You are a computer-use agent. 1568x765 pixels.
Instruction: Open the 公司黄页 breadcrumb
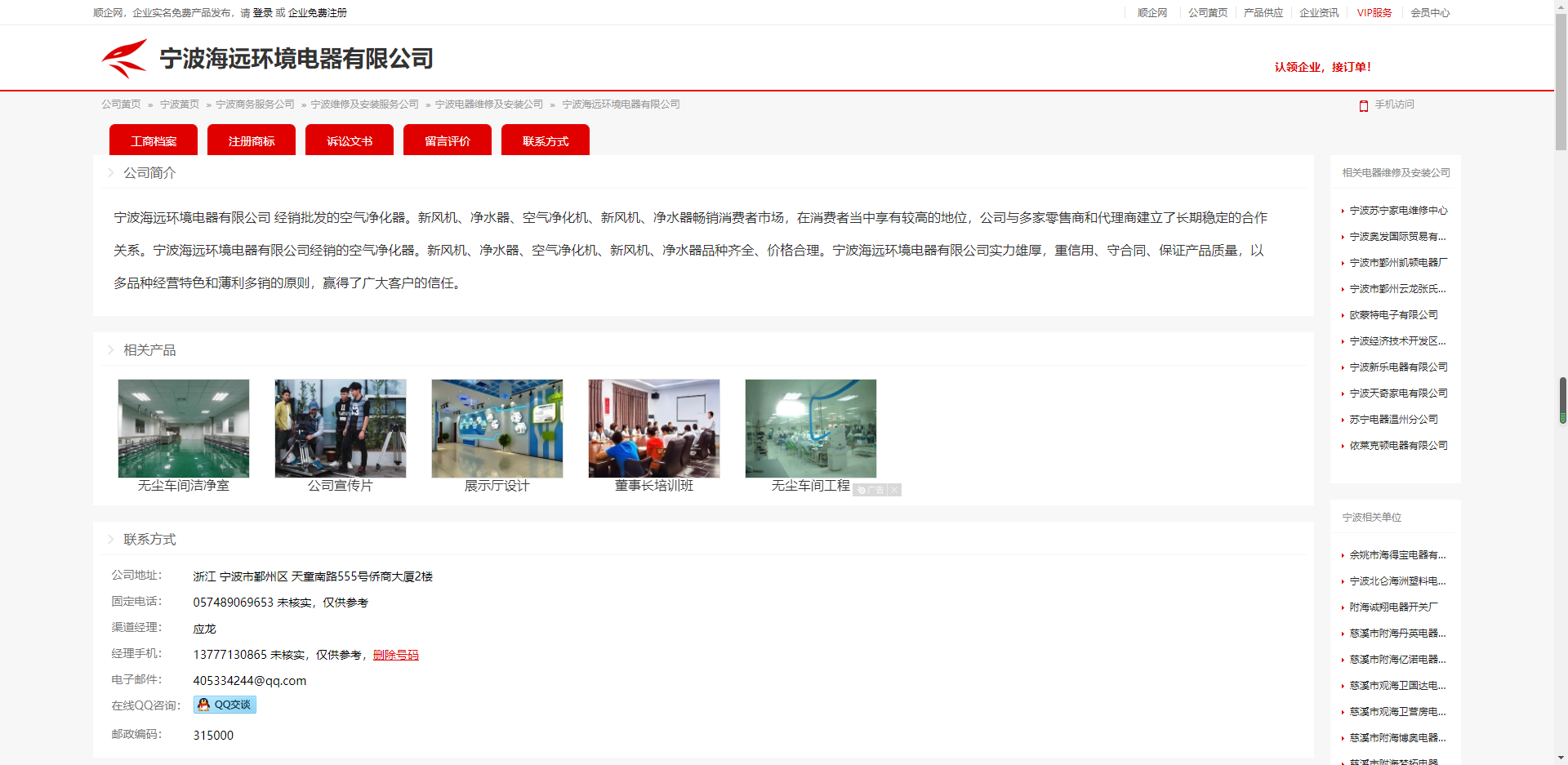pos(121,105)
